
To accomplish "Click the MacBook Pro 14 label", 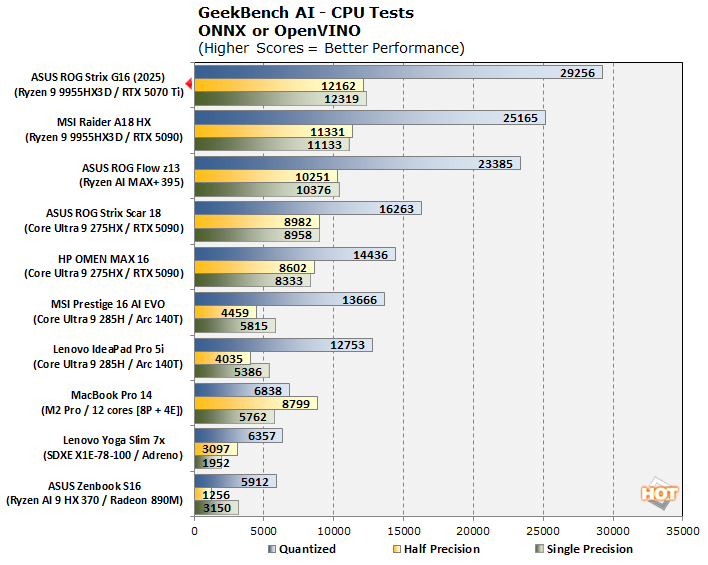I will click(x=112, y=395).
